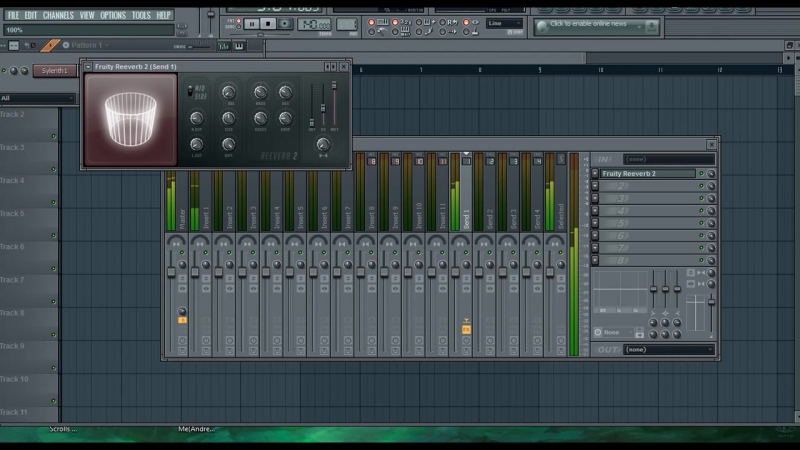Toggle the mute LED for playlist Track 5
Screen dimensions: 800x450
tap(53, 236)
